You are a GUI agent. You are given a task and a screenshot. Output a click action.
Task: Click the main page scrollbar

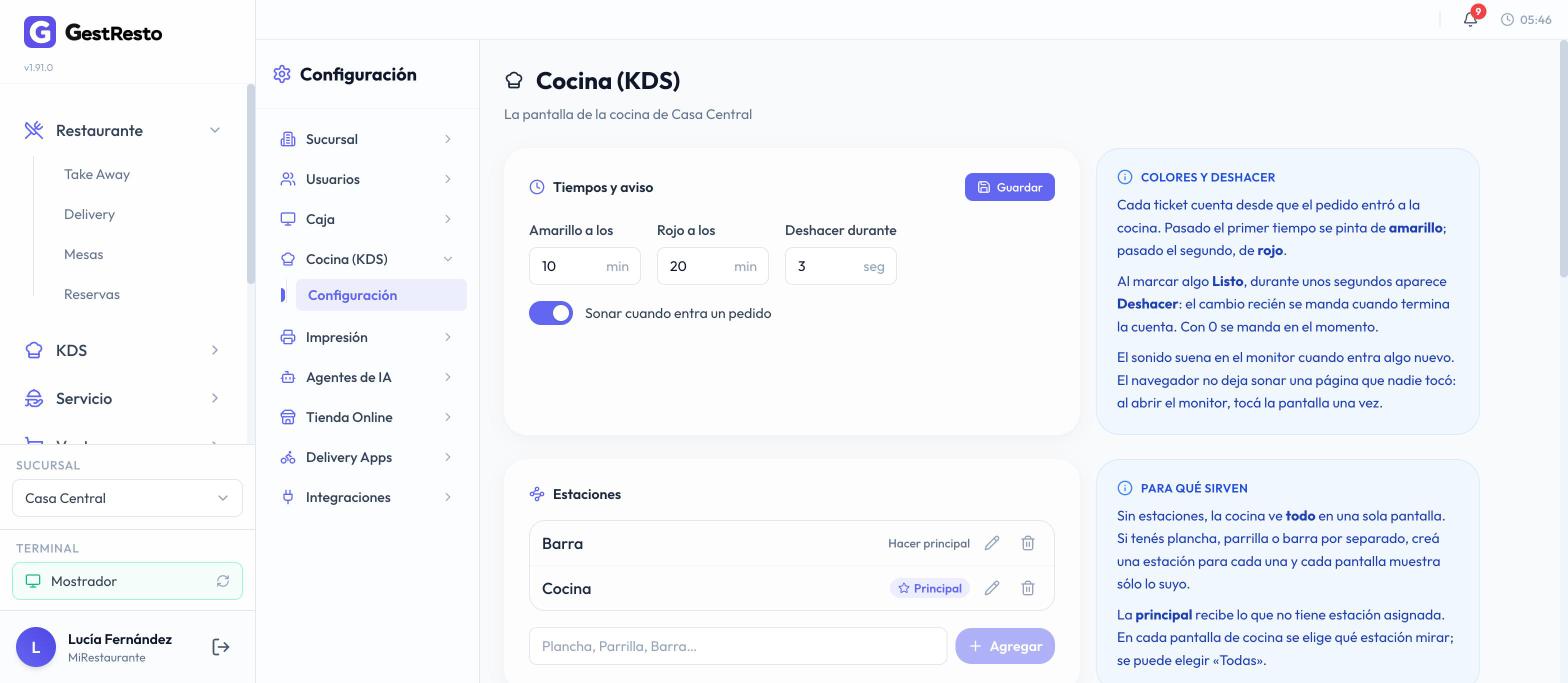click(1563, 160)
